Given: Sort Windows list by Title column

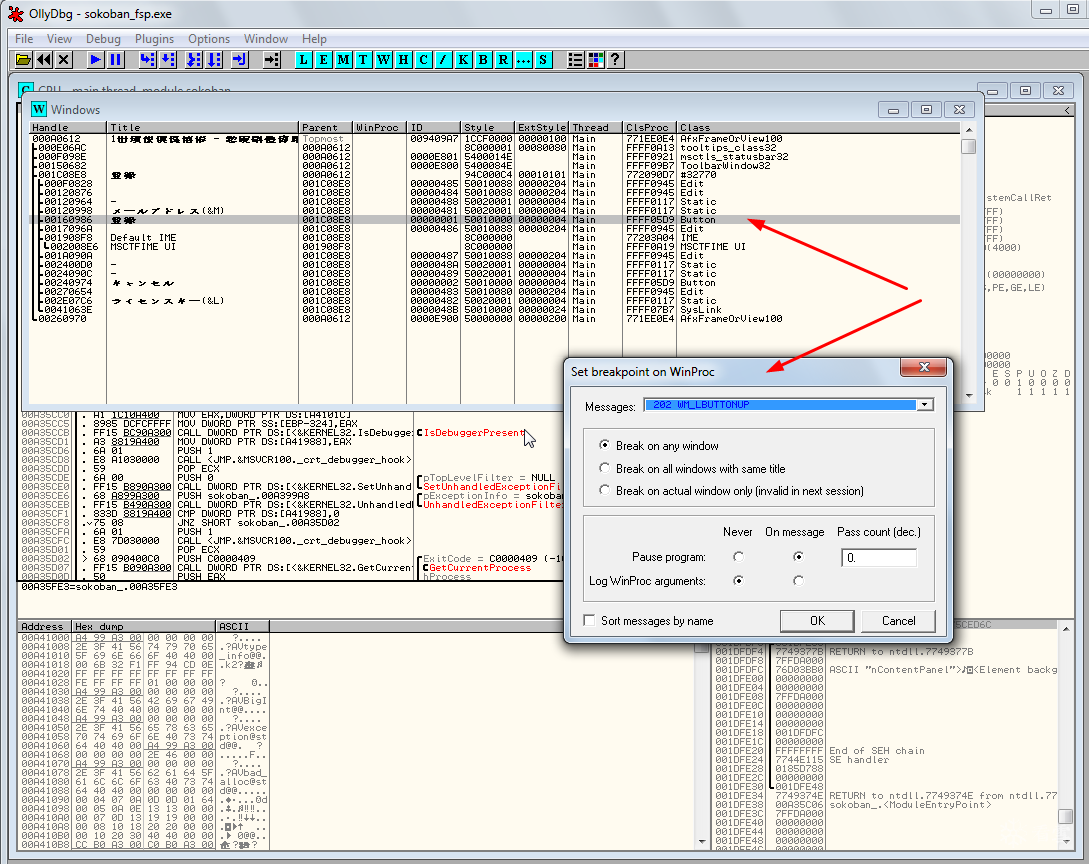Looking at the screenshot, I should pyautogui.click(x=203, y=128).
